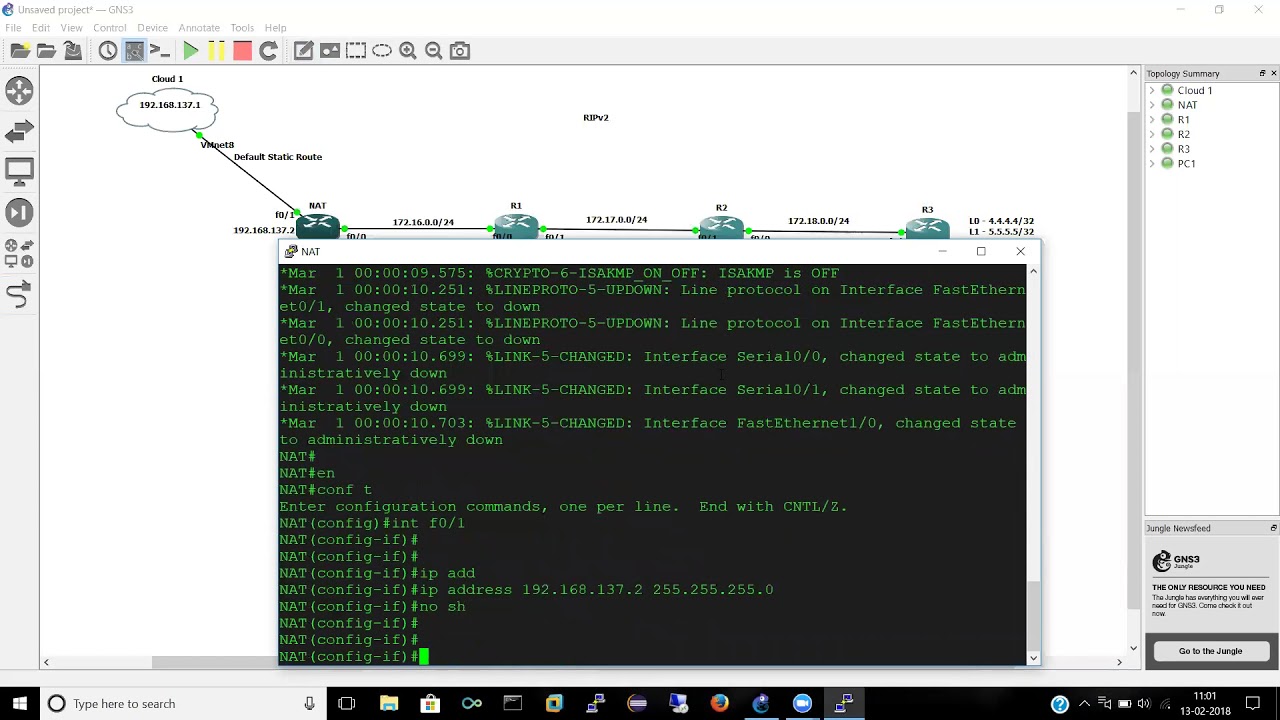Float the Topology Summary panel
The width and height of the screenshot is (1280, 720).
[1262, 73]
